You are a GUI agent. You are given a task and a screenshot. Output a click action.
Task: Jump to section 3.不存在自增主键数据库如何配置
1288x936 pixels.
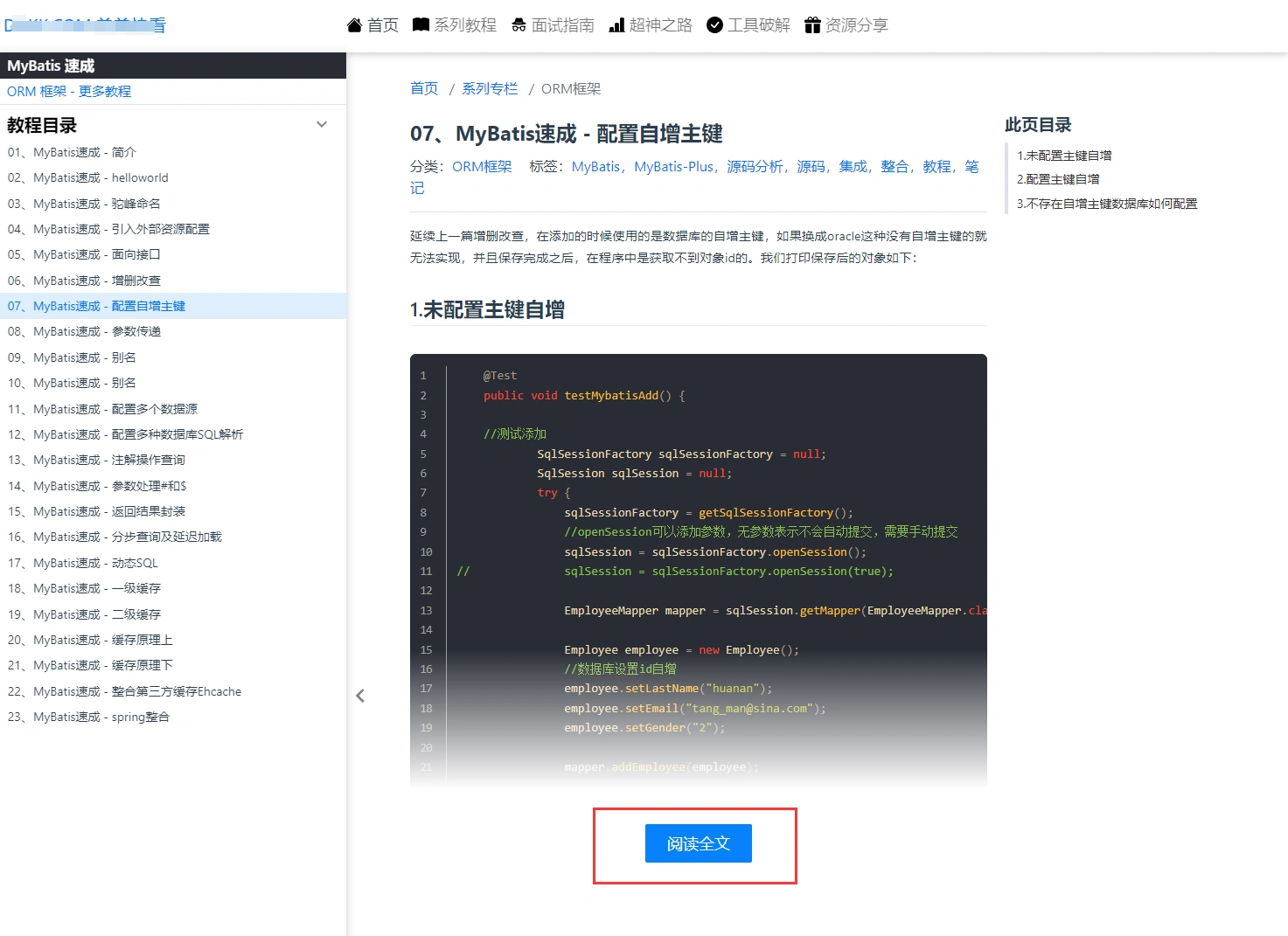[1107, 205]
